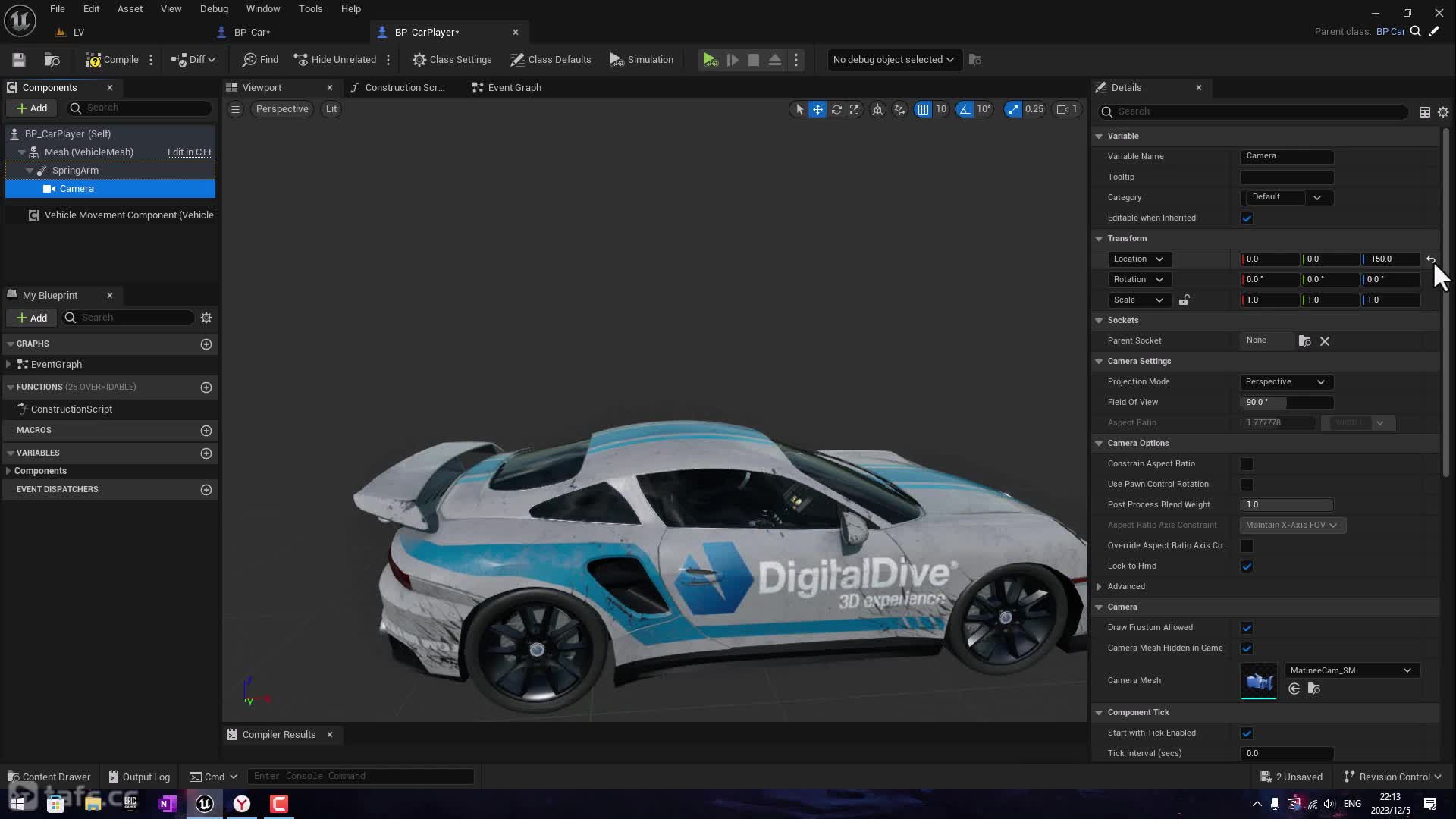Screen dimensions: 1456x819
Task: Add a new variable
Action: 206,453
